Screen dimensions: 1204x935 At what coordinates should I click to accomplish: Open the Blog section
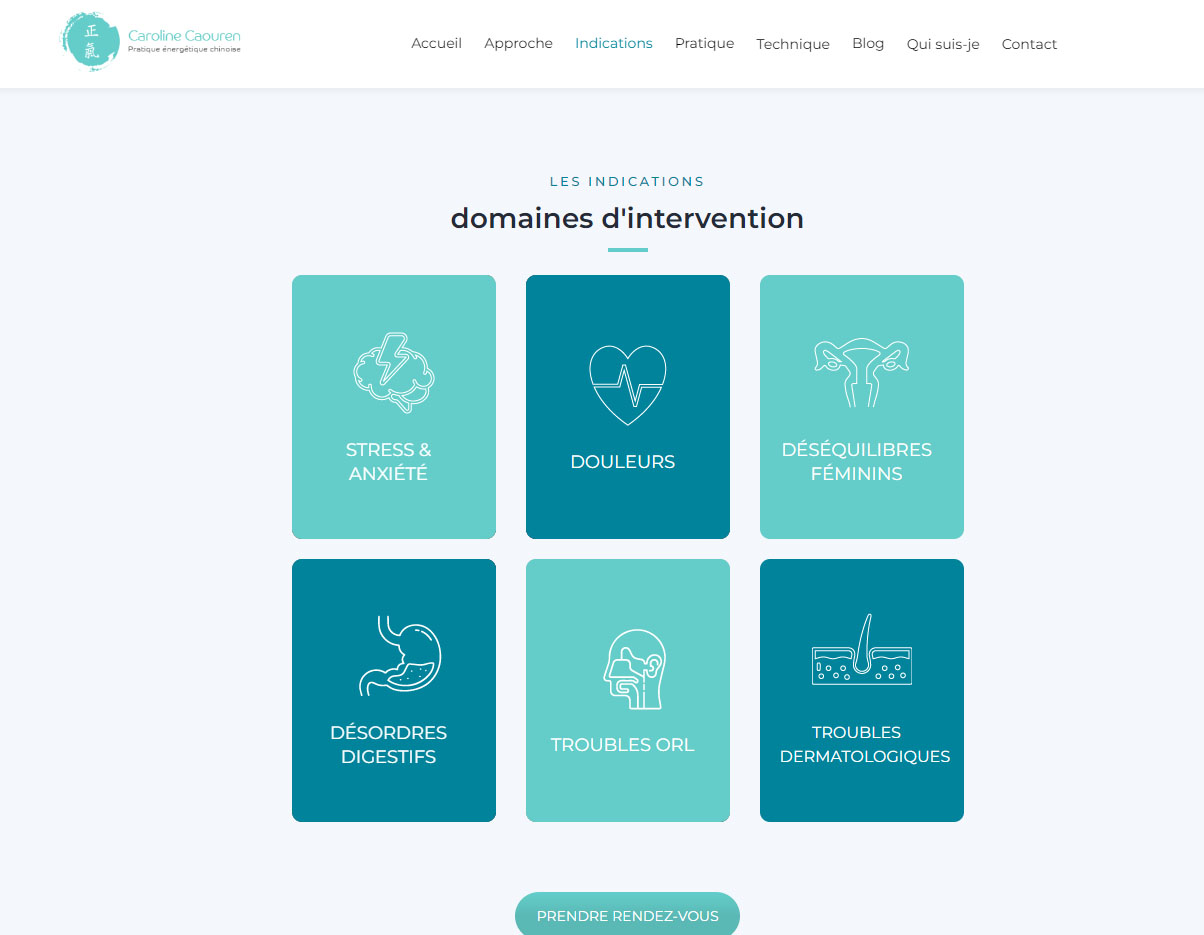pos(868,44)
